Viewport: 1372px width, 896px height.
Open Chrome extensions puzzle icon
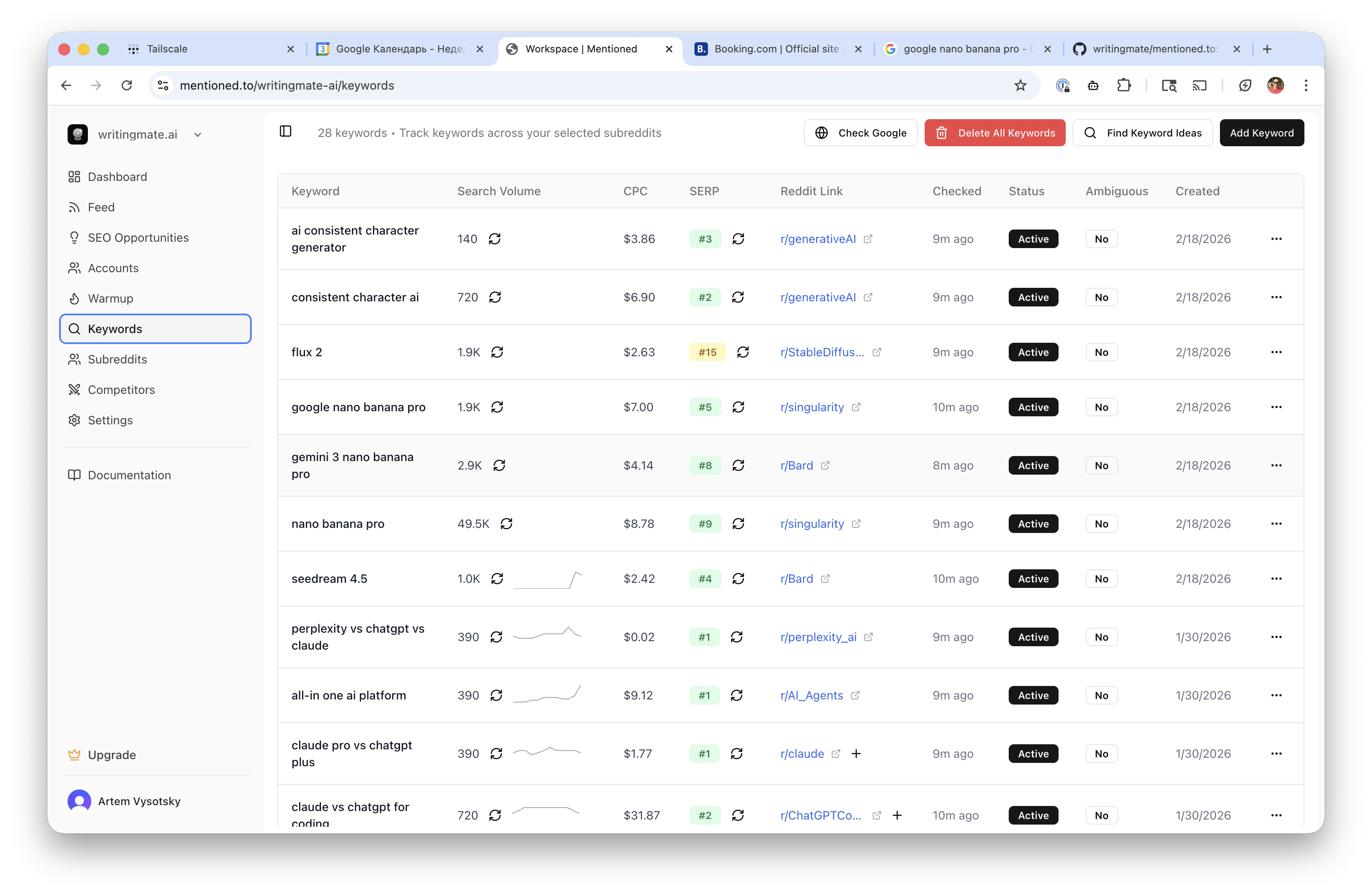pos(1124,85)
